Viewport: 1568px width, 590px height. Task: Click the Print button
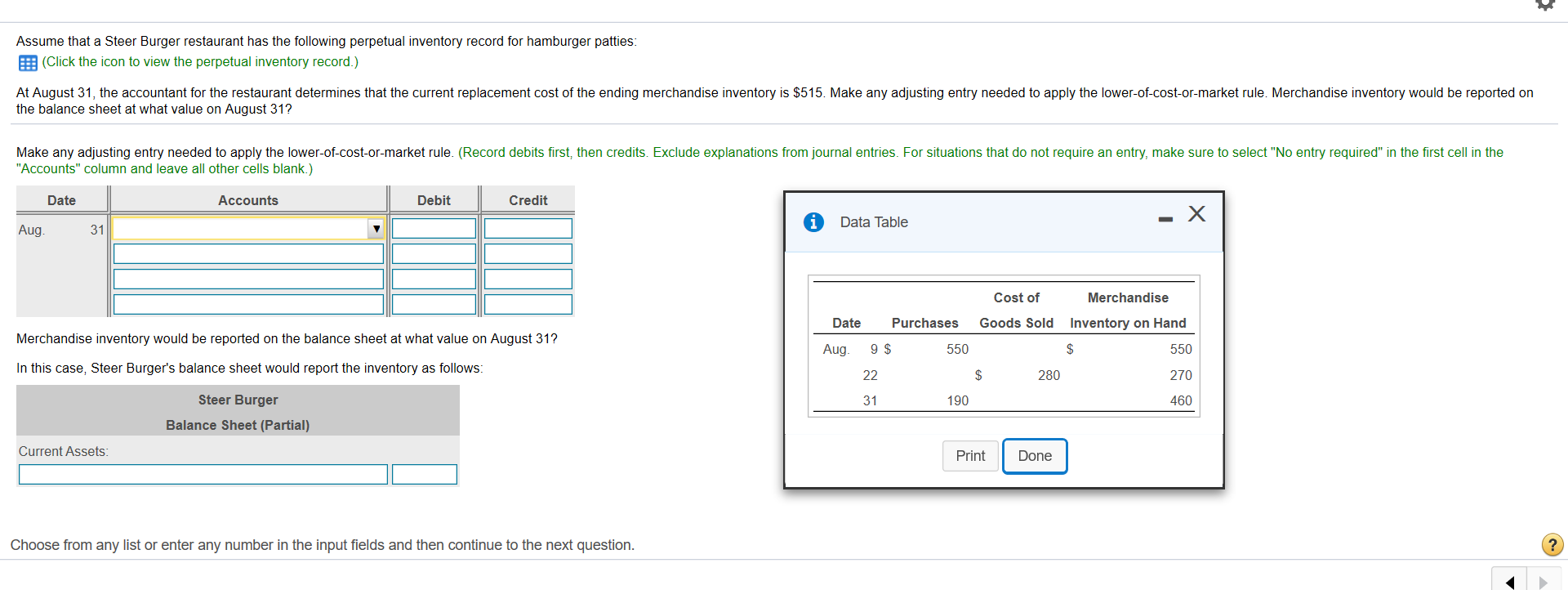(970, 456)
